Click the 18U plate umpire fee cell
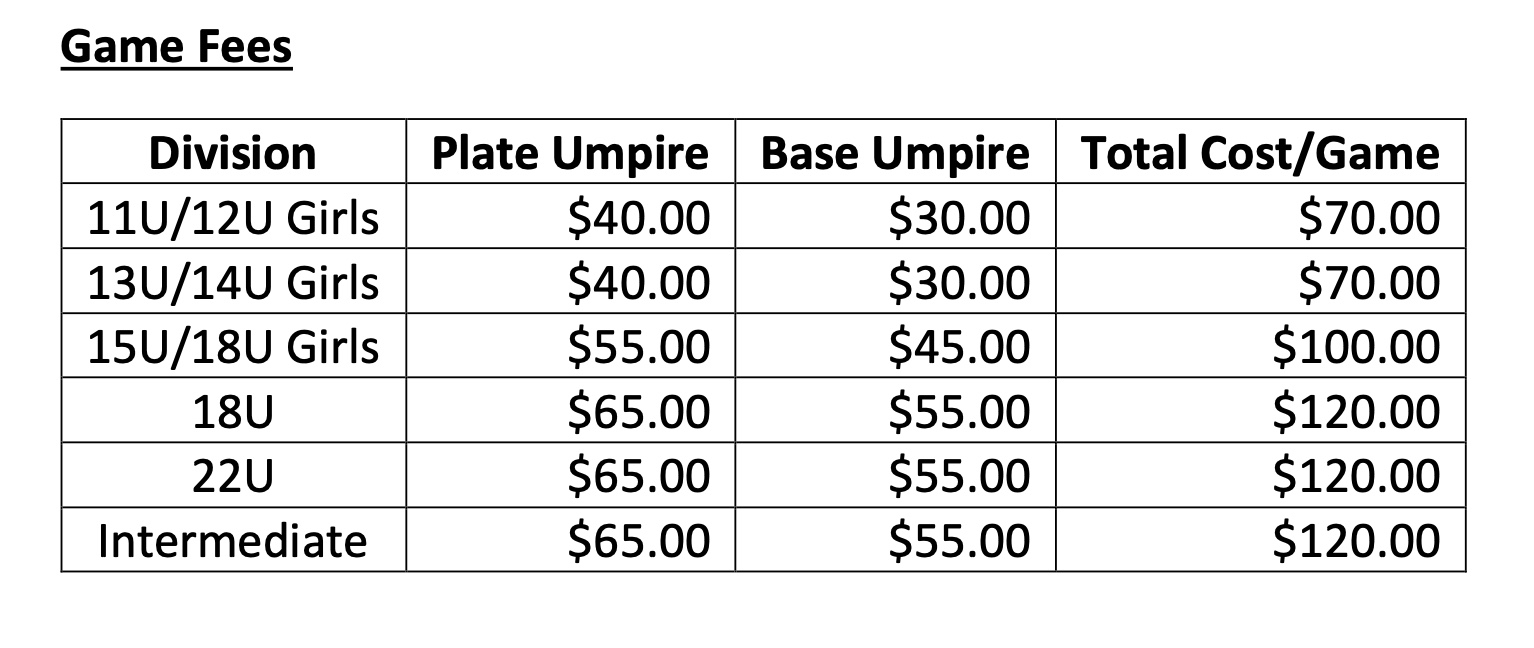 638,411
